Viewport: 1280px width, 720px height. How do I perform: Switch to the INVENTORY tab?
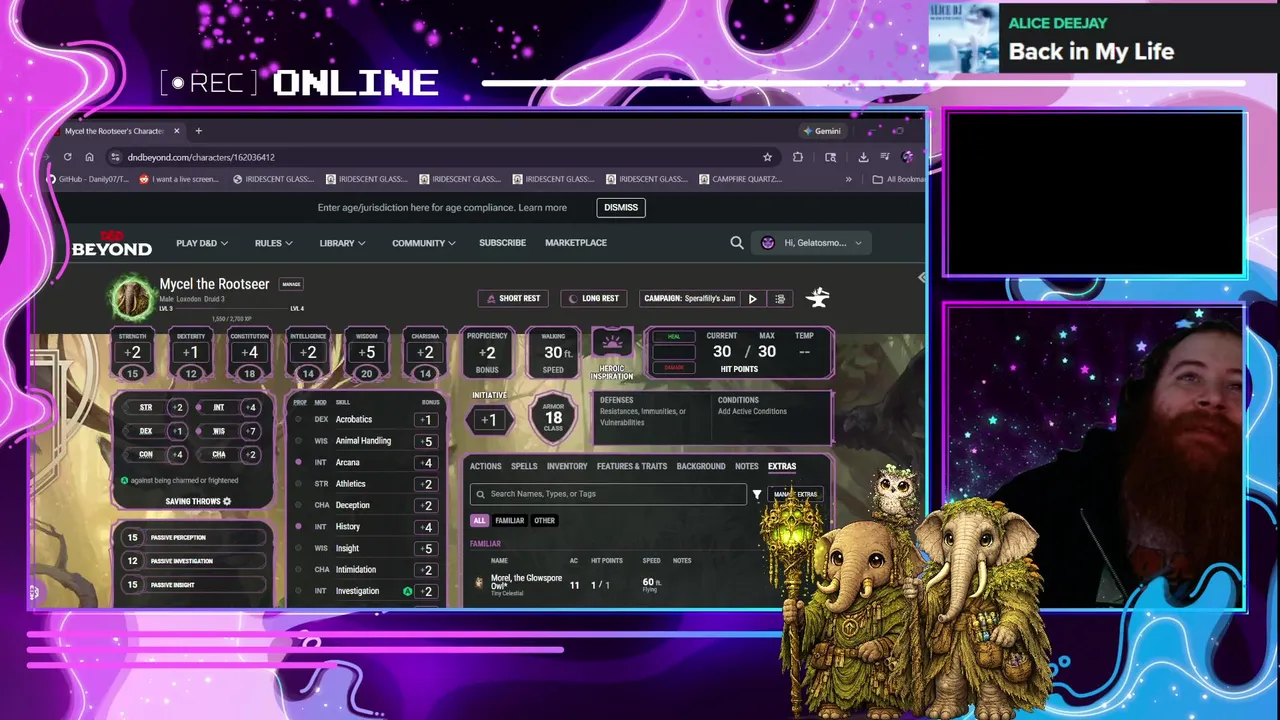click(x=567, y=466)
